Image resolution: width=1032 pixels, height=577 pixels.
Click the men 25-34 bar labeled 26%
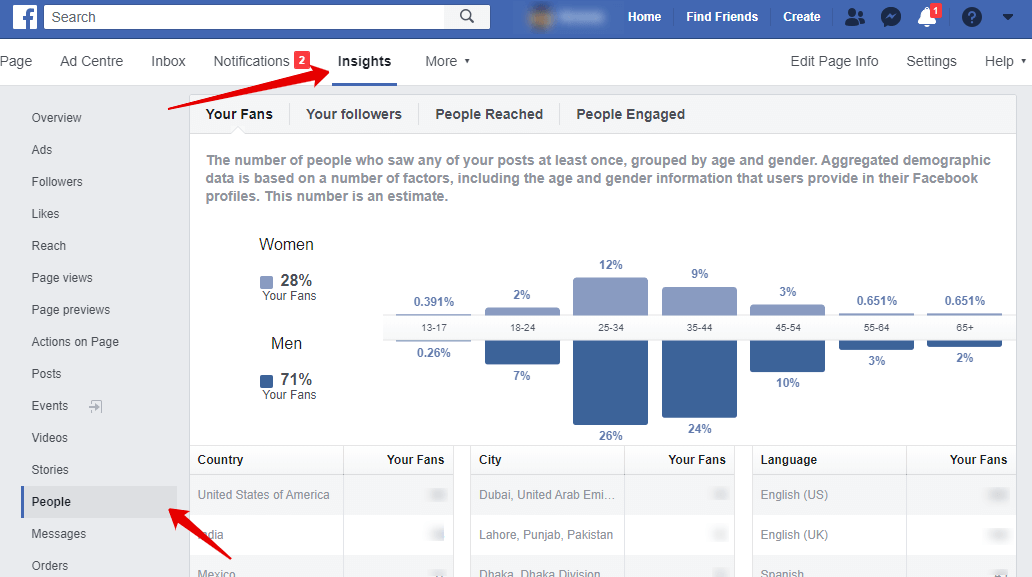click(x=610, y=382)
